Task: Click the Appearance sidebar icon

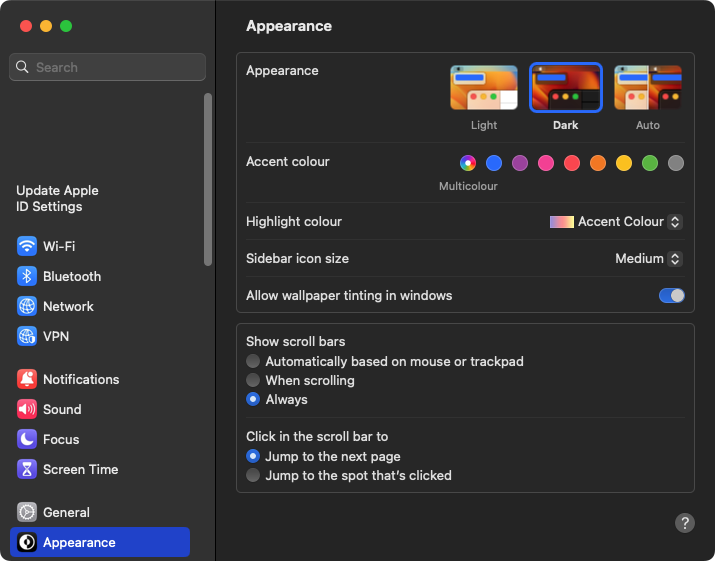Action: click(27, 543)
